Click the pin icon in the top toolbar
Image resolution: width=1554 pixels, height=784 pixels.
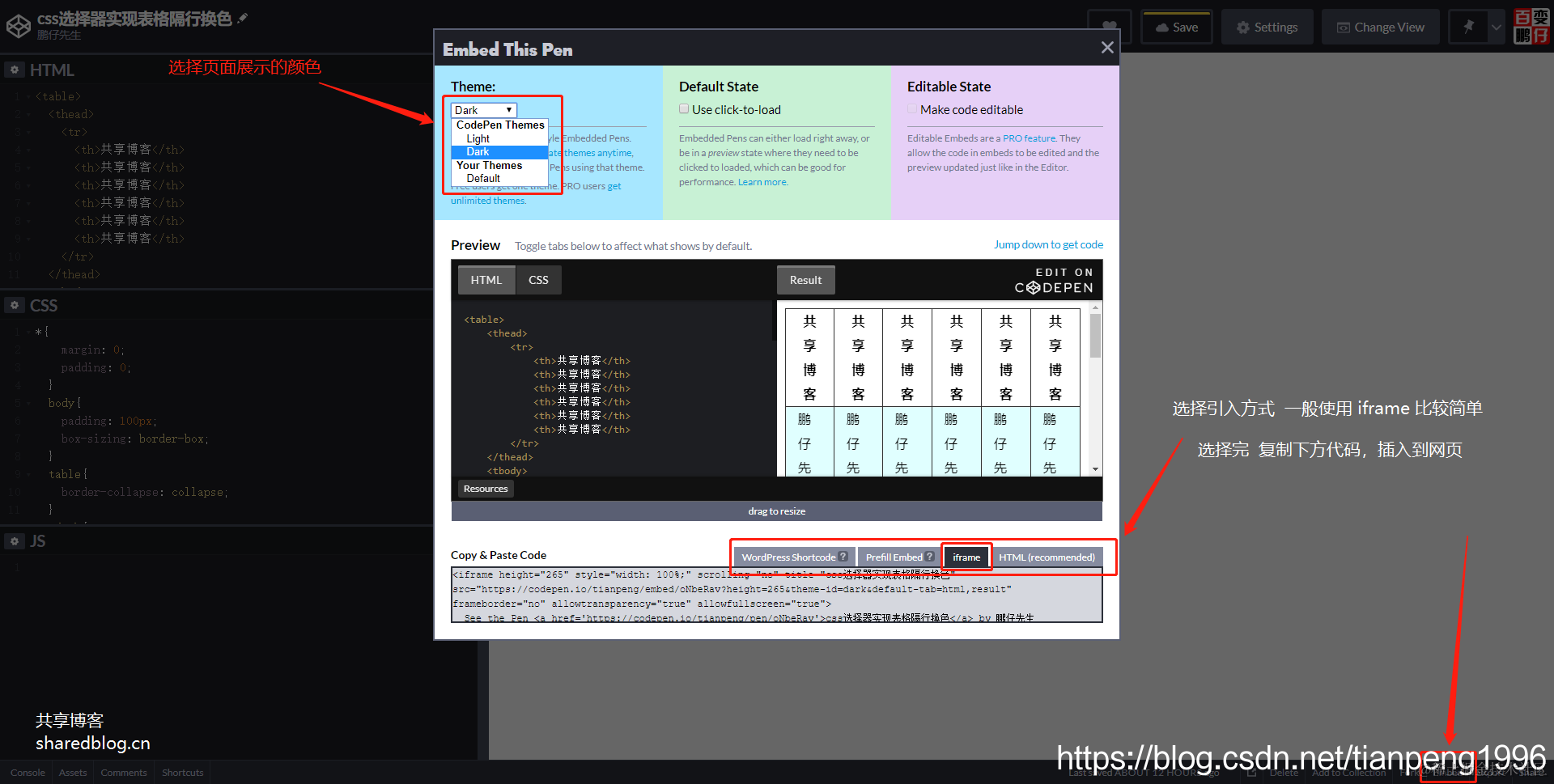pyautogui.click(x=1467, y=26)
